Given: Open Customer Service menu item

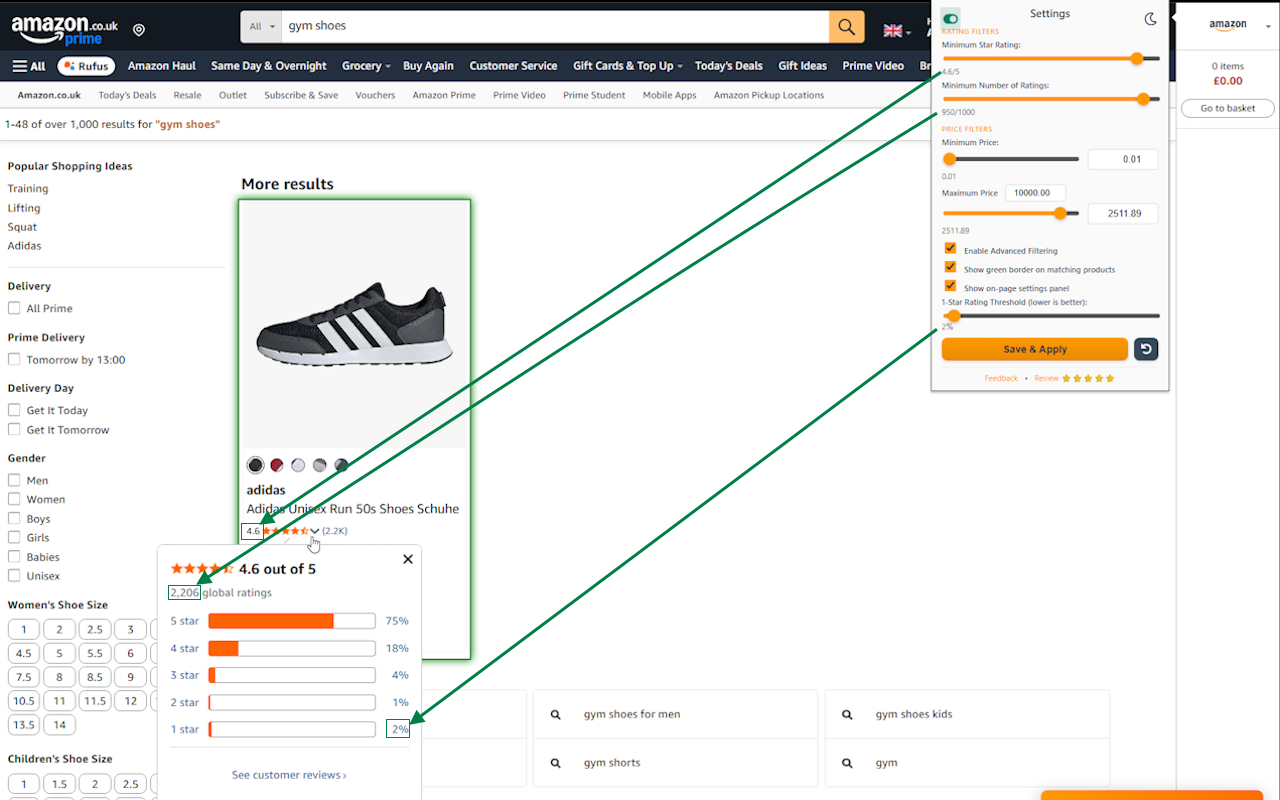Looking at the screenshot, I should [513, 66].
